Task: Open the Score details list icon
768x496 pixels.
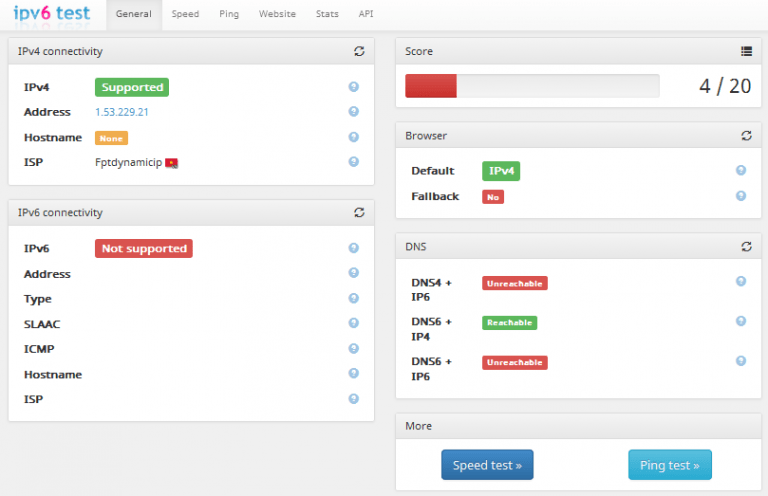Action: [746, 51]
